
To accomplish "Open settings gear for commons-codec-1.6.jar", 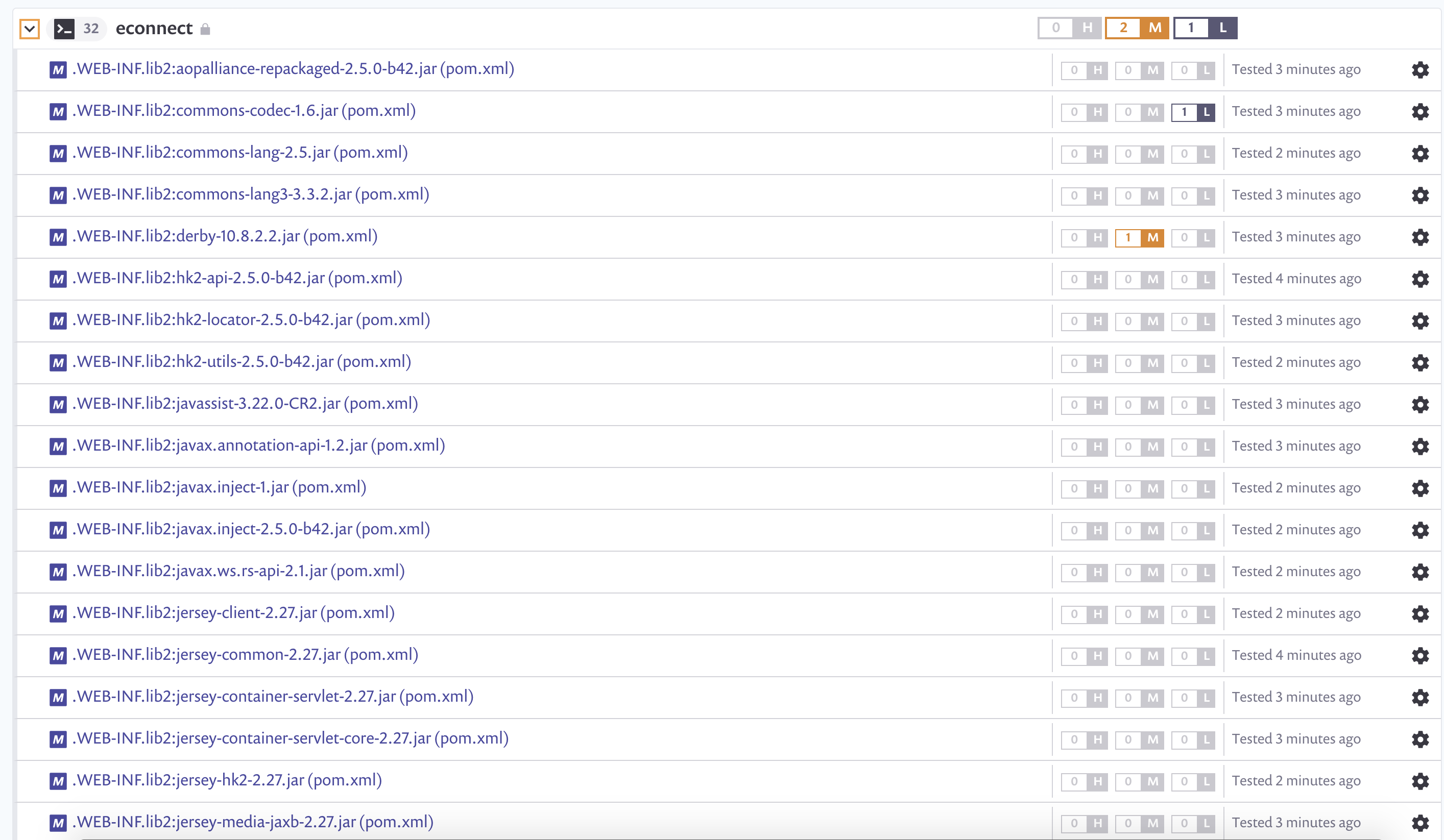I will (x=1419, y=112).
